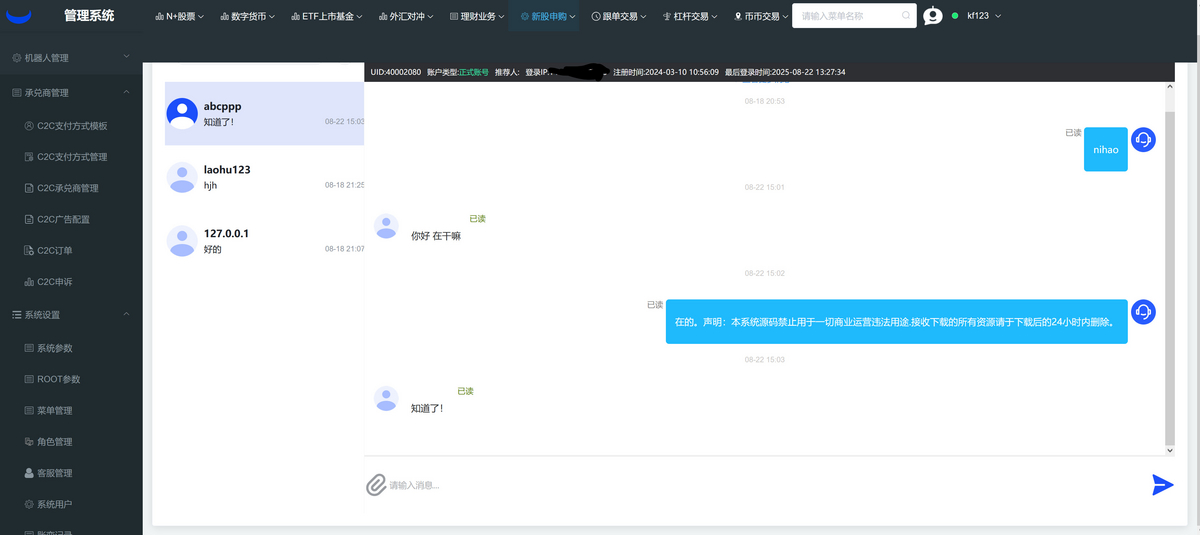Open C2C支付方式模板 in sidebar

tap(71, 126)
